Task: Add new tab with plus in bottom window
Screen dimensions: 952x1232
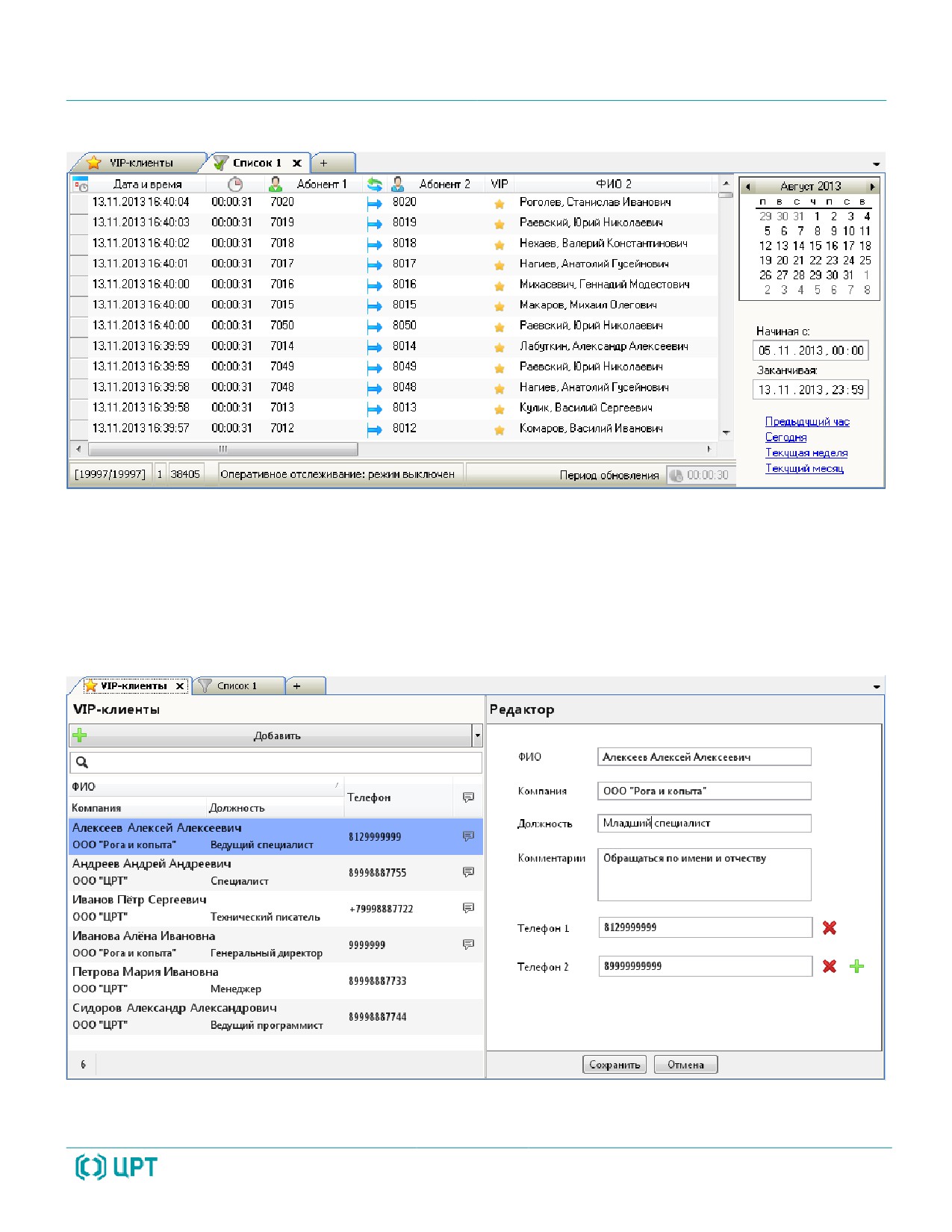Action: (x=296, y=686)
